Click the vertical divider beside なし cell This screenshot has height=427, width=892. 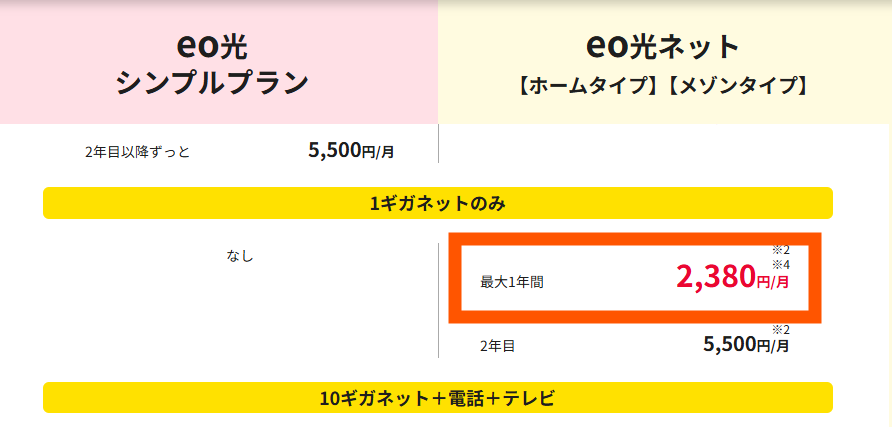point(438,300)
